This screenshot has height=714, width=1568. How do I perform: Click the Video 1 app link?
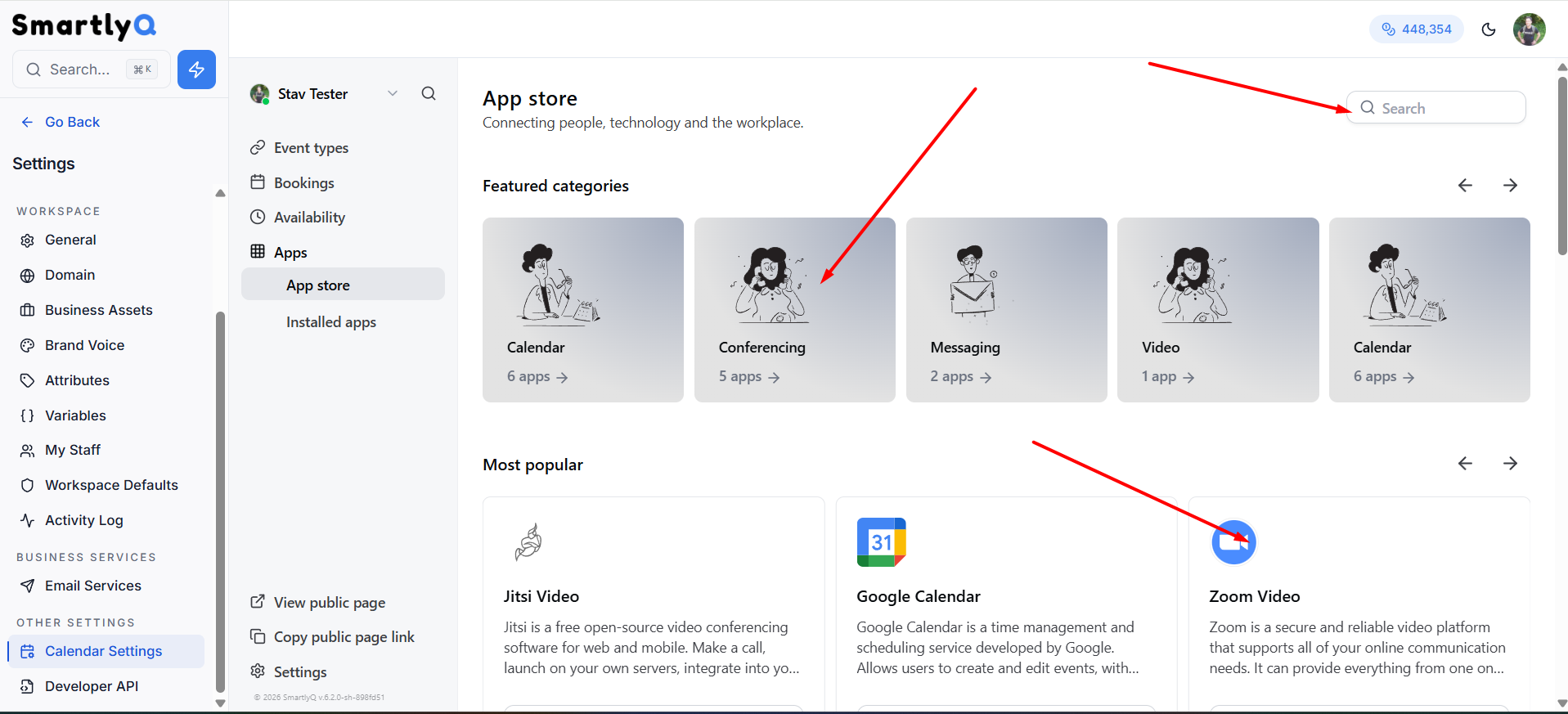(x=1168, y=377)
